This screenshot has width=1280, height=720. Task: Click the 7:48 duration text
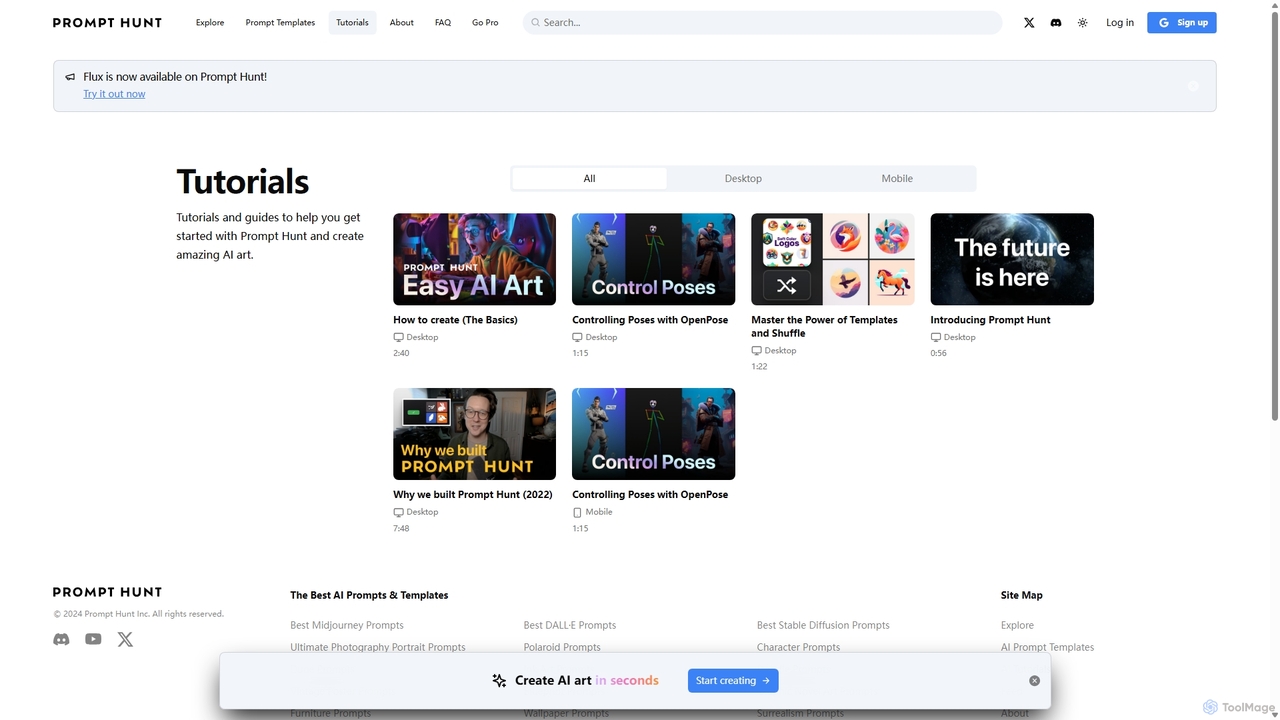pos(401,528)
